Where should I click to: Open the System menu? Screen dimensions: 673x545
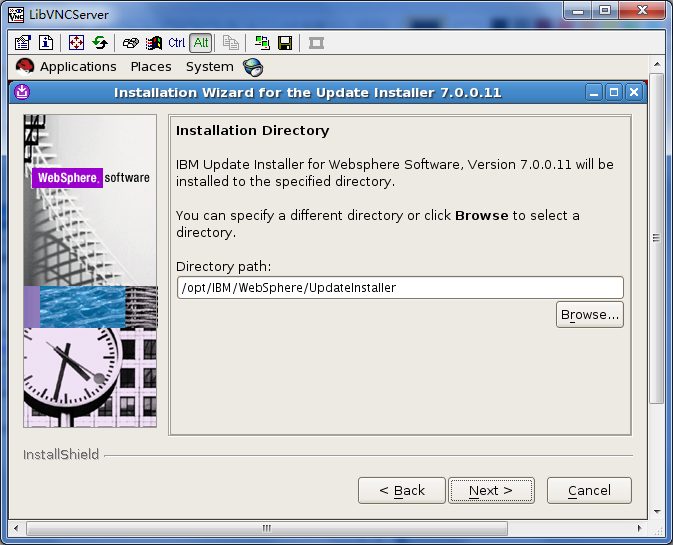[209, 67]
